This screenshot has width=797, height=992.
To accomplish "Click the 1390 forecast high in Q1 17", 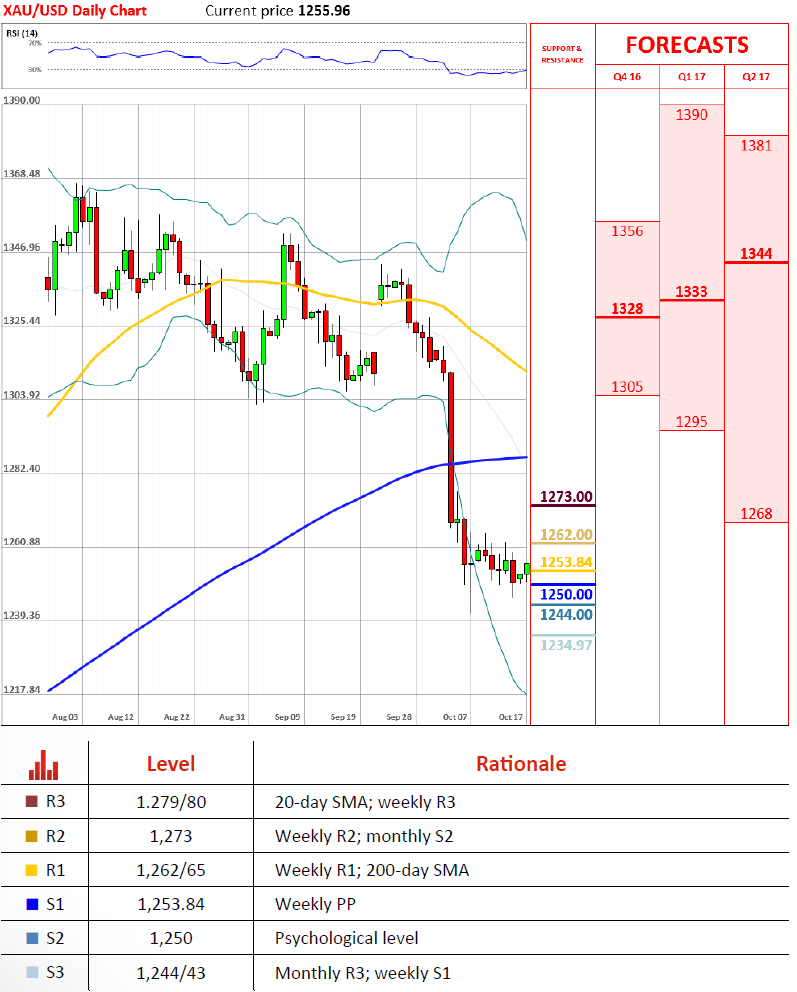I will click(691, 115).
